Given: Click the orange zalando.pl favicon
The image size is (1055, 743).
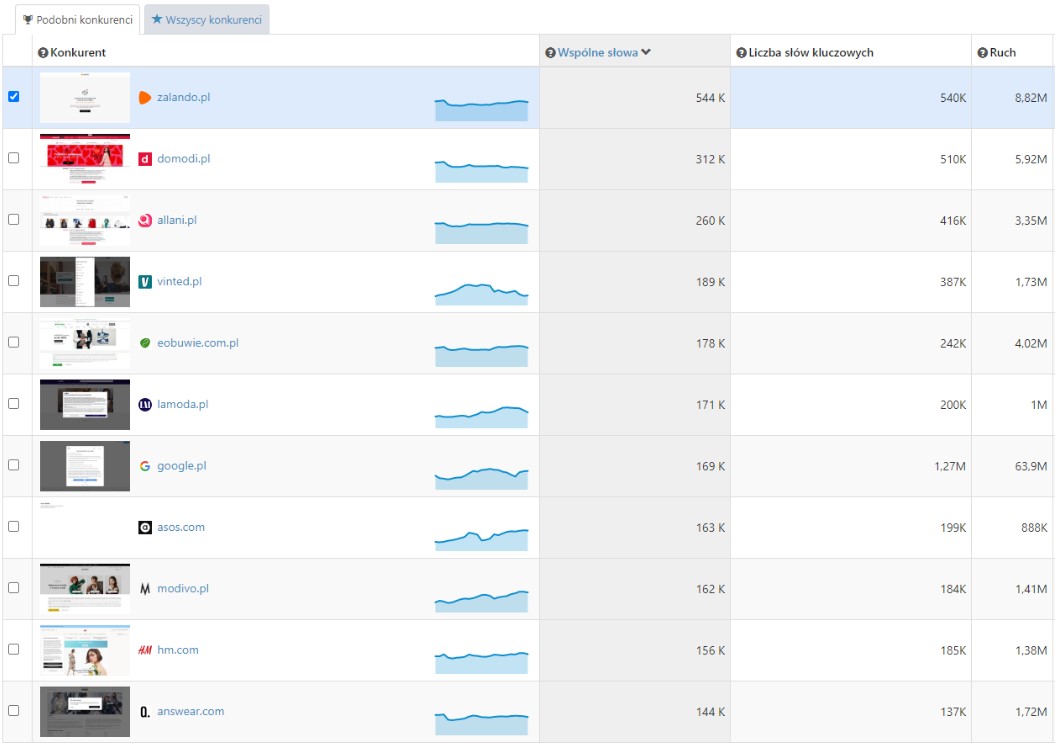Looking at the screenshot, I should 145,98.
